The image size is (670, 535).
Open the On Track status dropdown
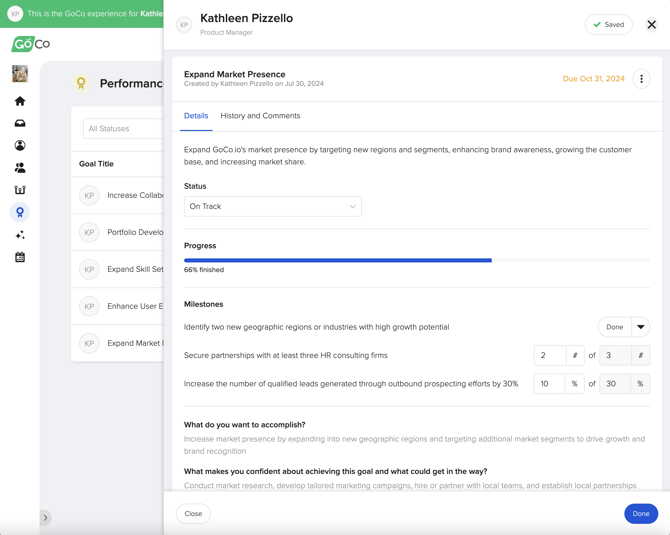pyautogui.click(x=273, y=206)
